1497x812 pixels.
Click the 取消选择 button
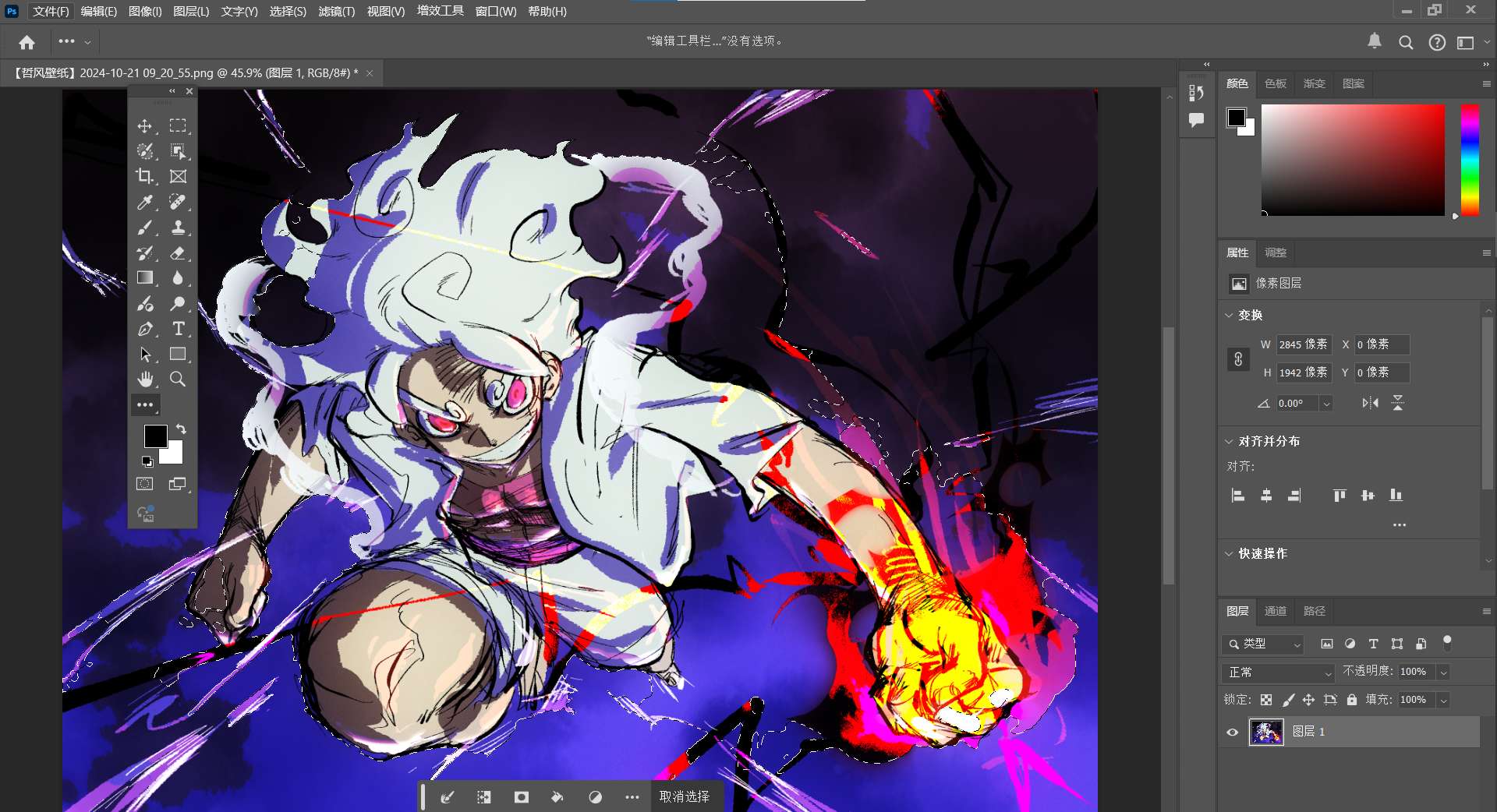pos(685,796)
